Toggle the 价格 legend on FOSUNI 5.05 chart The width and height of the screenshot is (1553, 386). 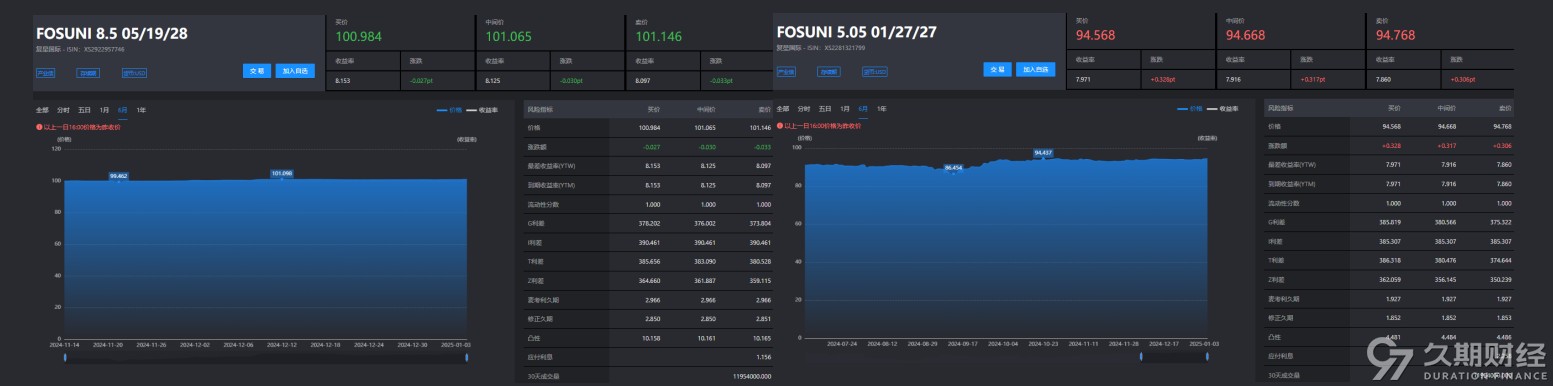tap(1191, 108)
